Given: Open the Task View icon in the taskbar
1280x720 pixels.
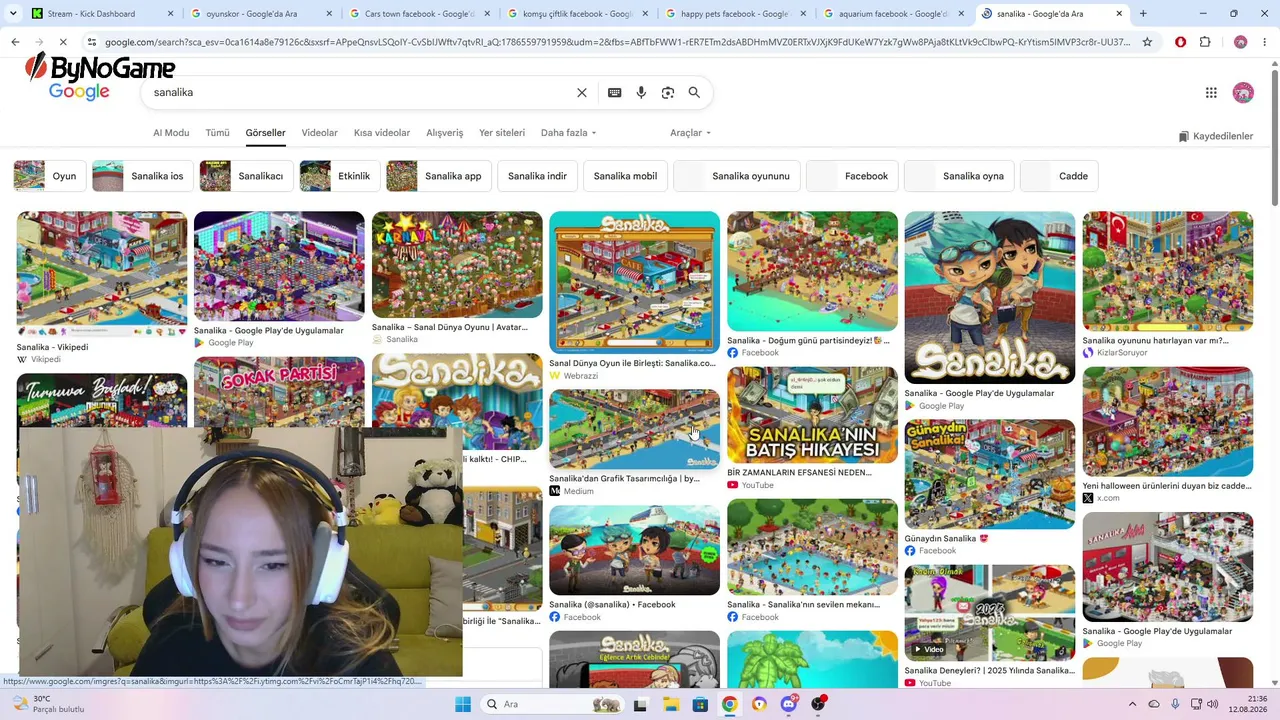Looking at the screenshot, I should click(x=640, y=704).
